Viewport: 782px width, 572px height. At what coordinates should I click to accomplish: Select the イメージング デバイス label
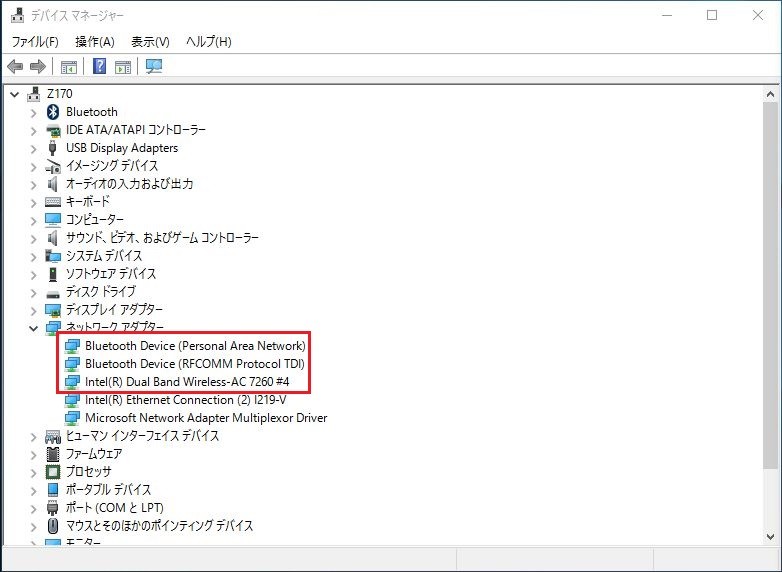coord(112,166)
